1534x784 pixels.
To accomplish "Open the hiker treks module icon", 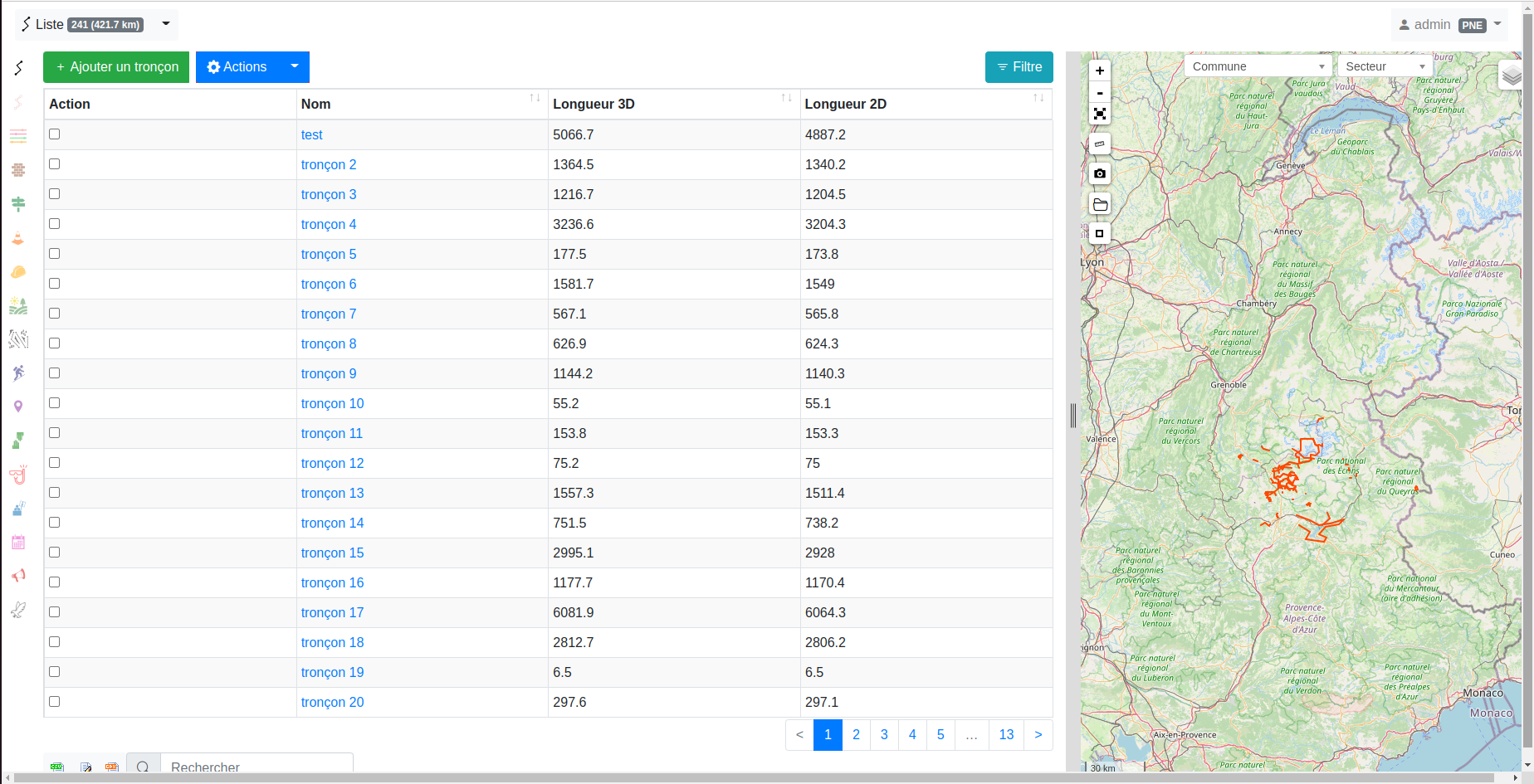I will click(18, 373).
